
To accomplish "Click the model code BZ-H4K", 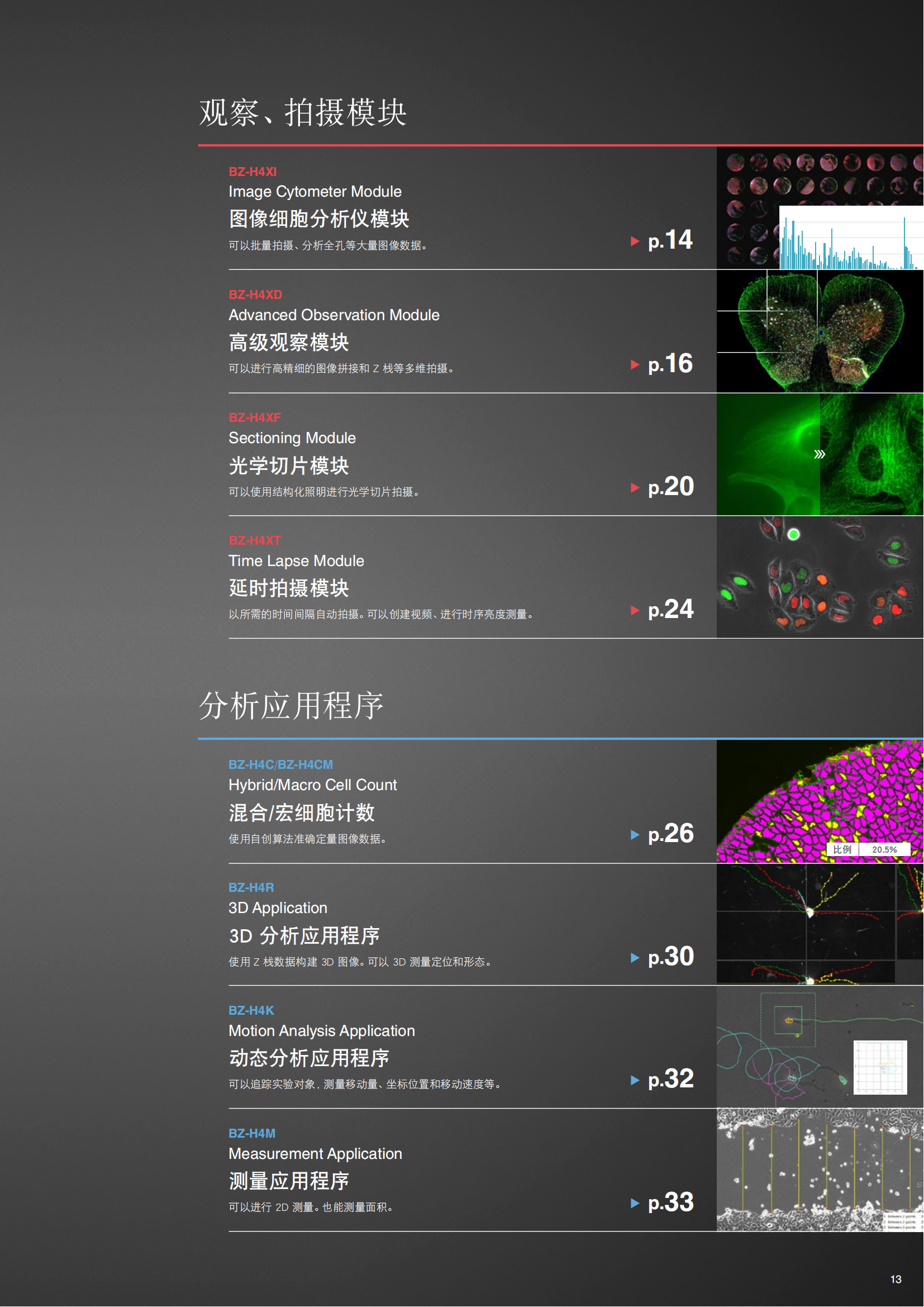I will click(251, 1011).
